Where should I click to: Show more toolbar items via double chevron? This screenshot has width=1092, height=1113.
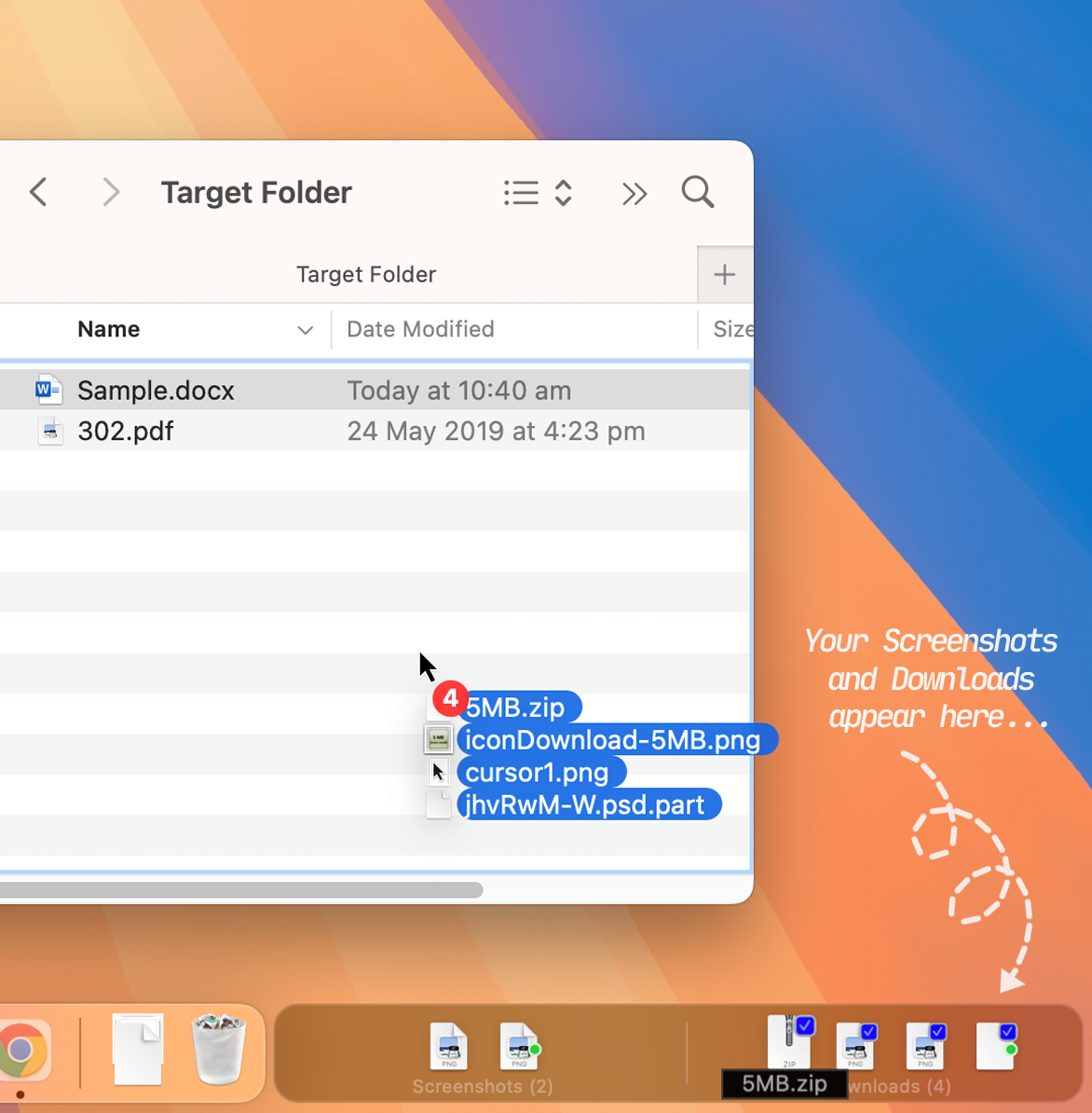[635, 193]
